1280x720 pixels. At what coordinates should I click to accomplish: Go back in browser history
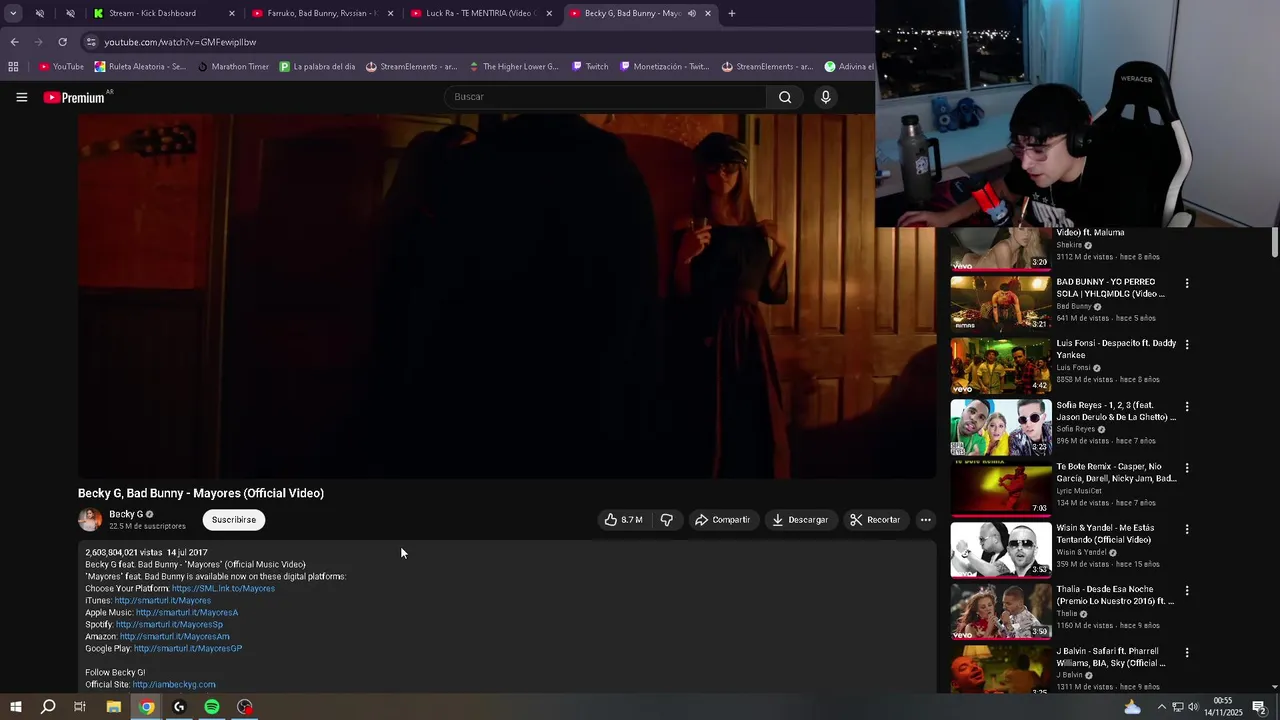coord(14,42)
